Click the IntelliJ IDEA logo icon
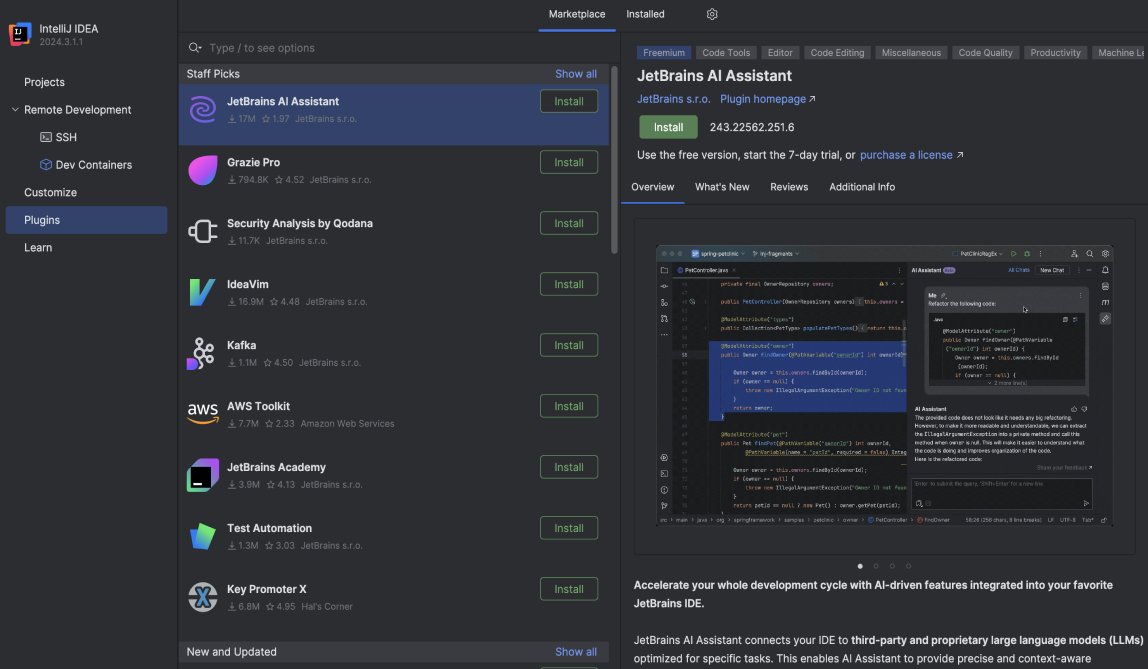Image resolution: width=1148 pixels, height=669 pixels. [x=20, y=34]
